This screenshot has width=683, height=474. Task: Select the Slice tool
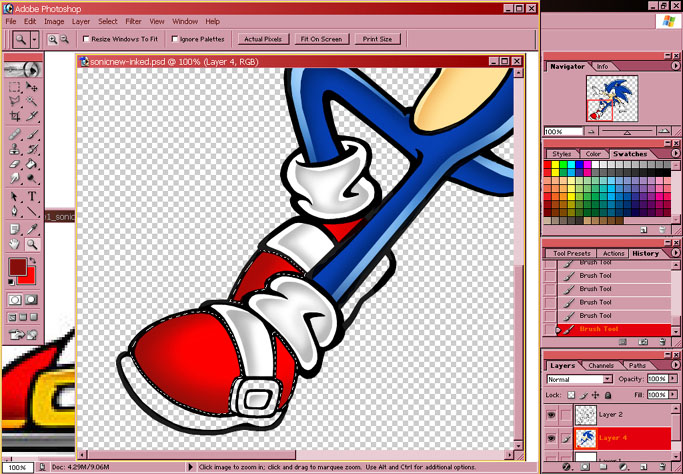click(31, 116)
